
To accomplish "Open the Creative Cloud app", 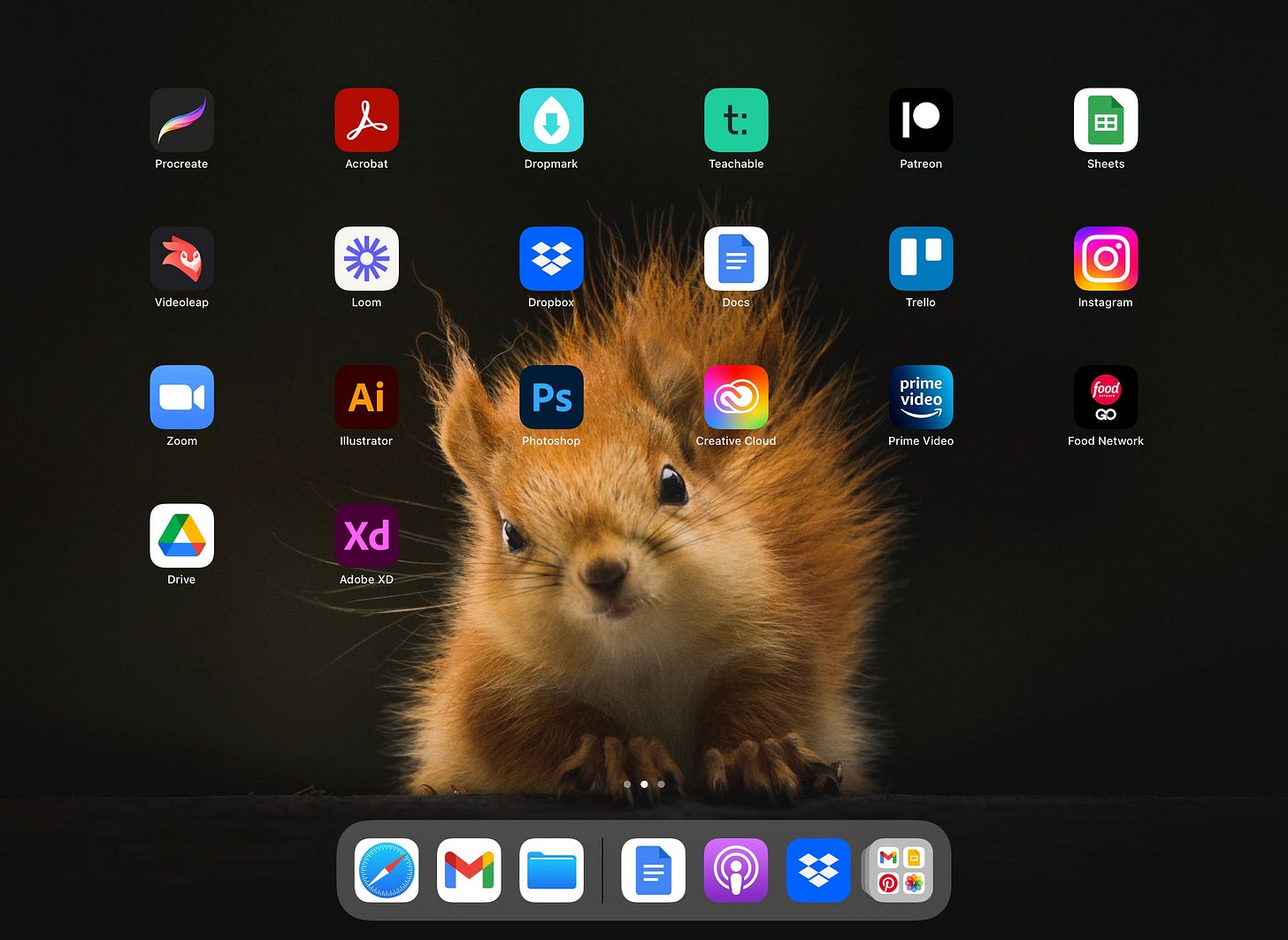I will click(736, 398).
